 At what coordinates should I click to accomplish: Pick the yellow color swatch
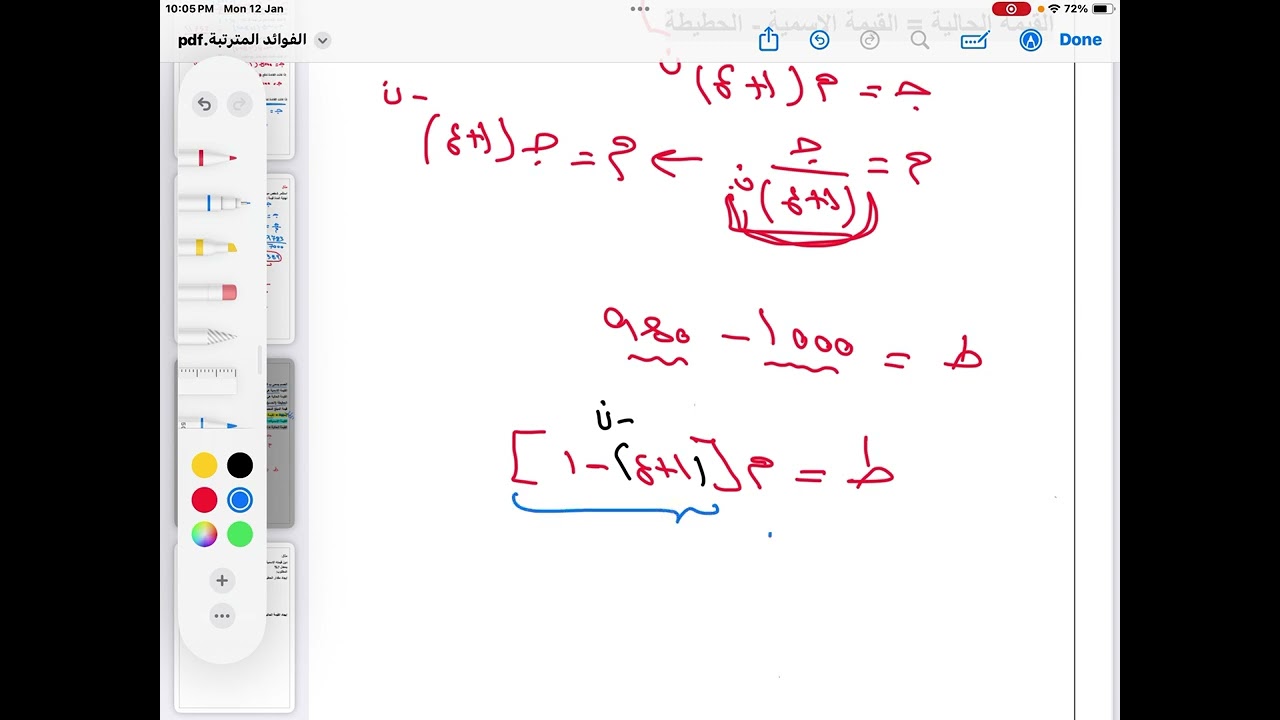(204, 465)
